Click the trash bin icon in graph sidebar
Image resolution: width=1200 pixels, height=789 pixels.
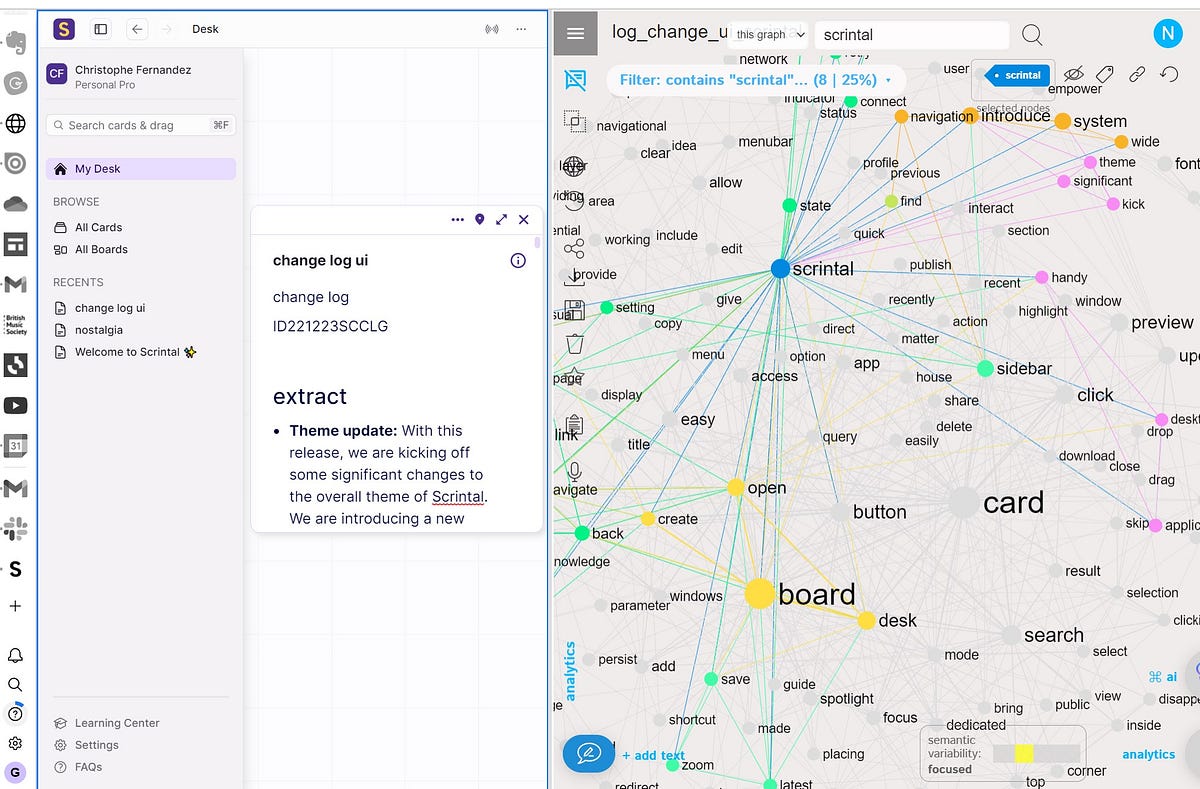pyautogui.click(x=574, y=344)
